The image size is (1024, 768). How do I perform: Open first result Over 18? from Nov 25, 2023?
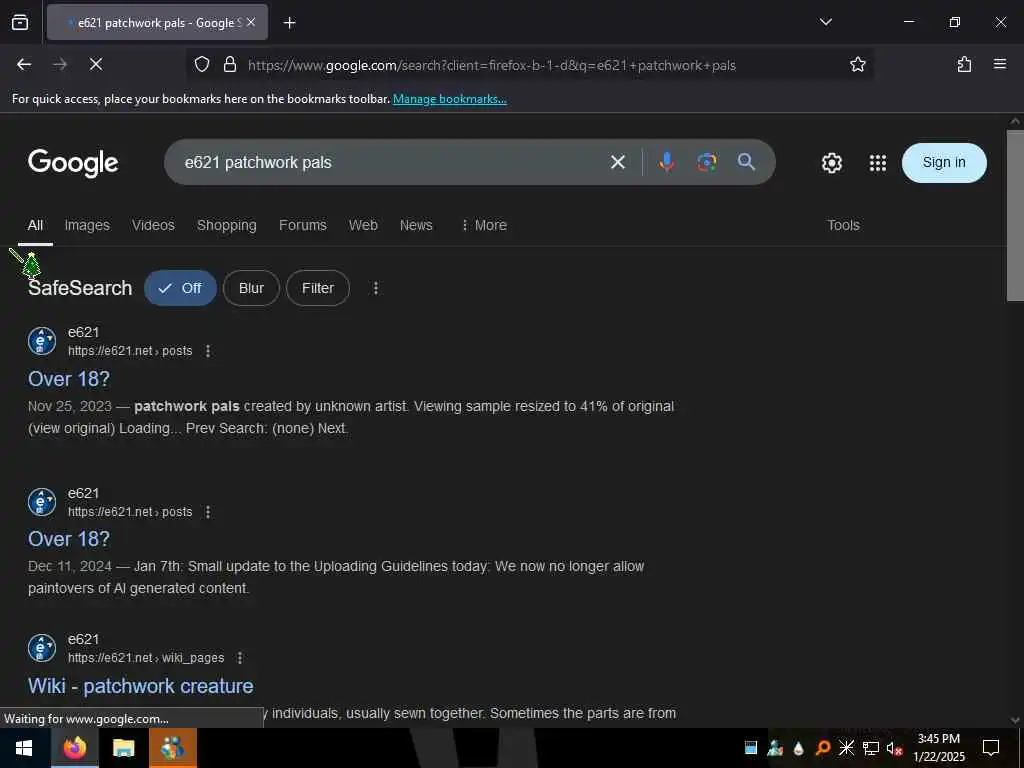tap(69, 379)
